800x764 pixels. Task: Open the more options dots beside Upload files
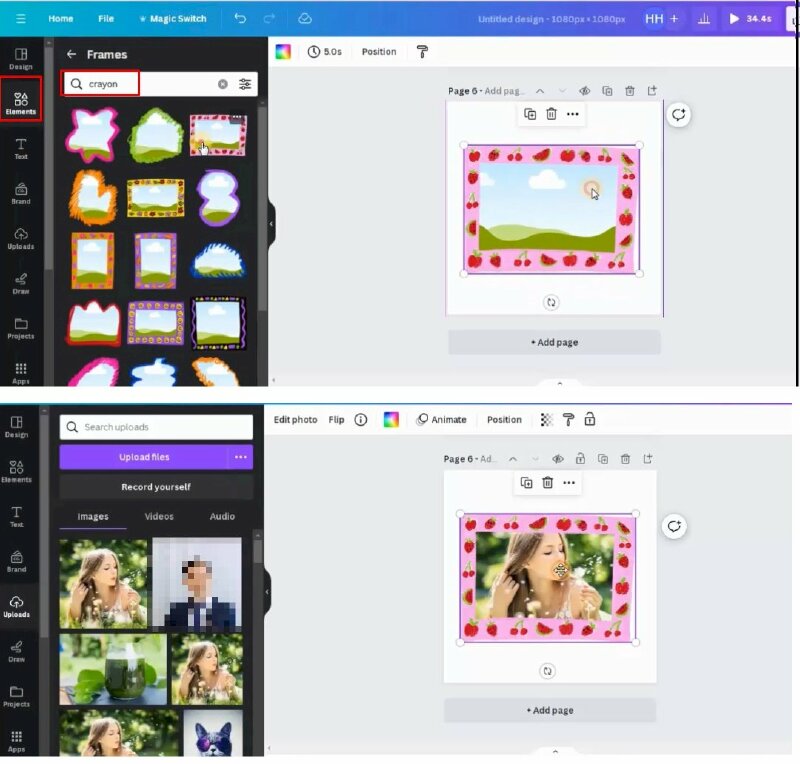(240, 457)
